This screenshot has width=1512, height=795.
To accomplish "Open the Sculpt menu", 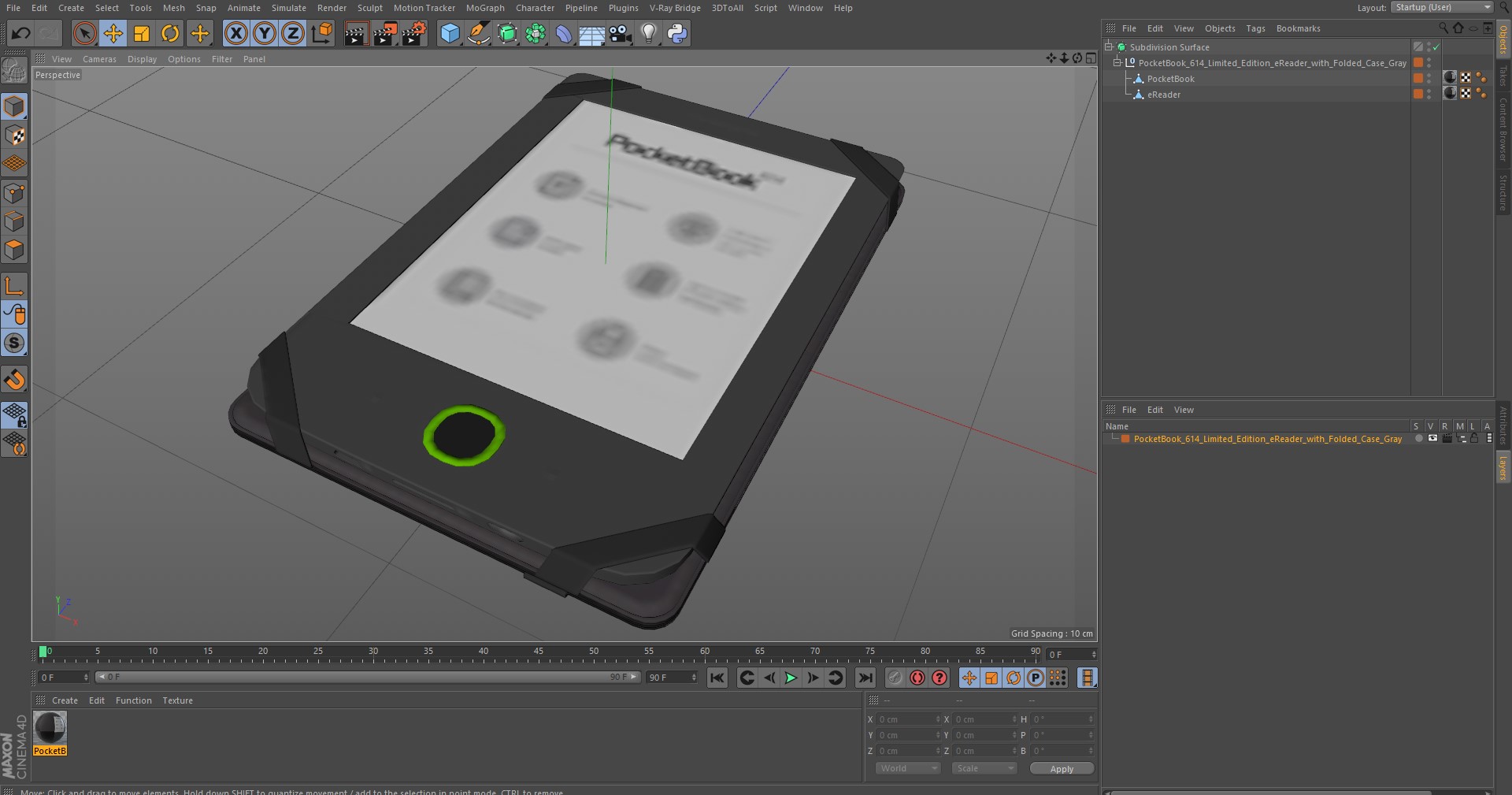I will pyautogui.click(x=369, y=8).
